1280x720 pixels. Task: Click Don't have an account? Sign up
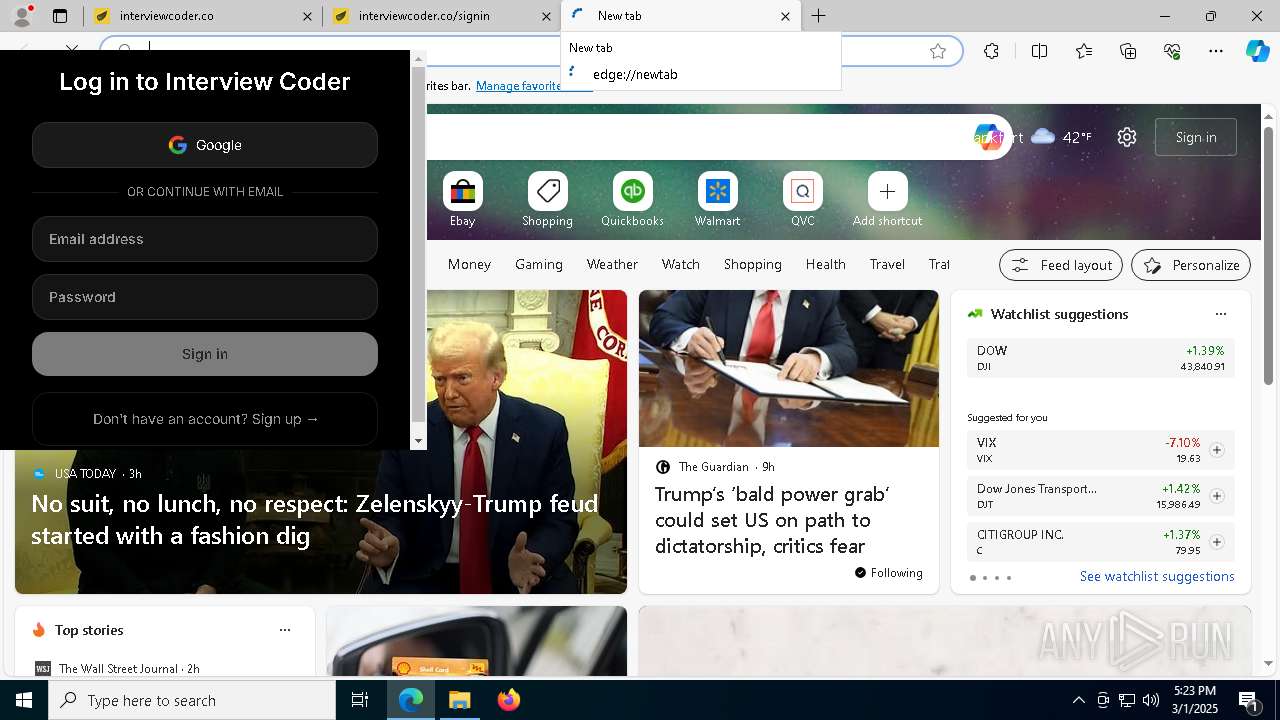(x=205, y=419)
